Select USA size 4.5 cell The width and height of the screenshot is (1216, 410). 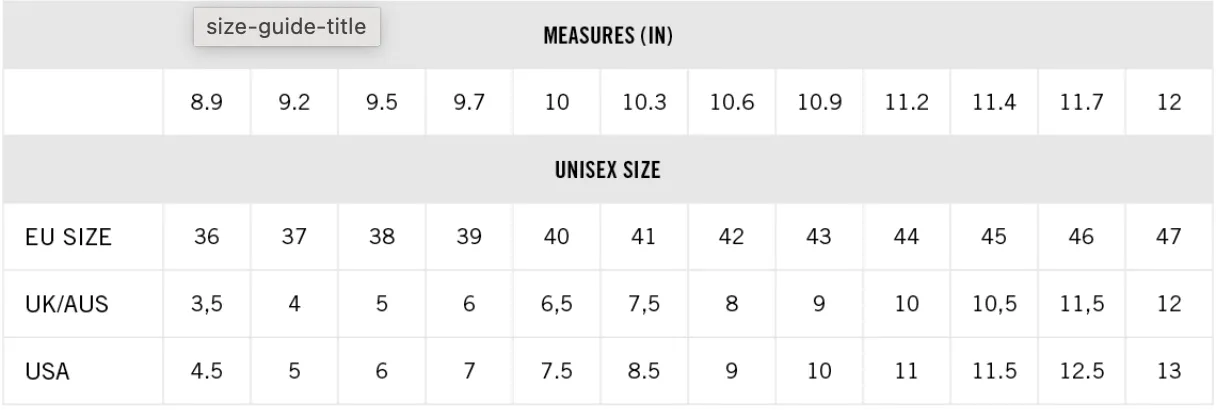tap(207, 371)
